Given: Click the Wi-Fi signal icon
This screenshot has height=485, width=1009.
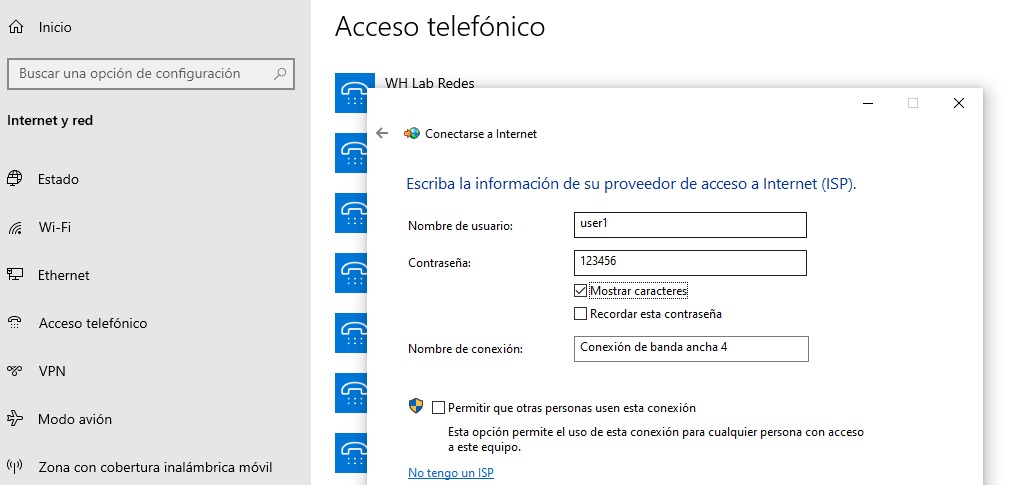Looking at the screenshot, I should 15,227.
